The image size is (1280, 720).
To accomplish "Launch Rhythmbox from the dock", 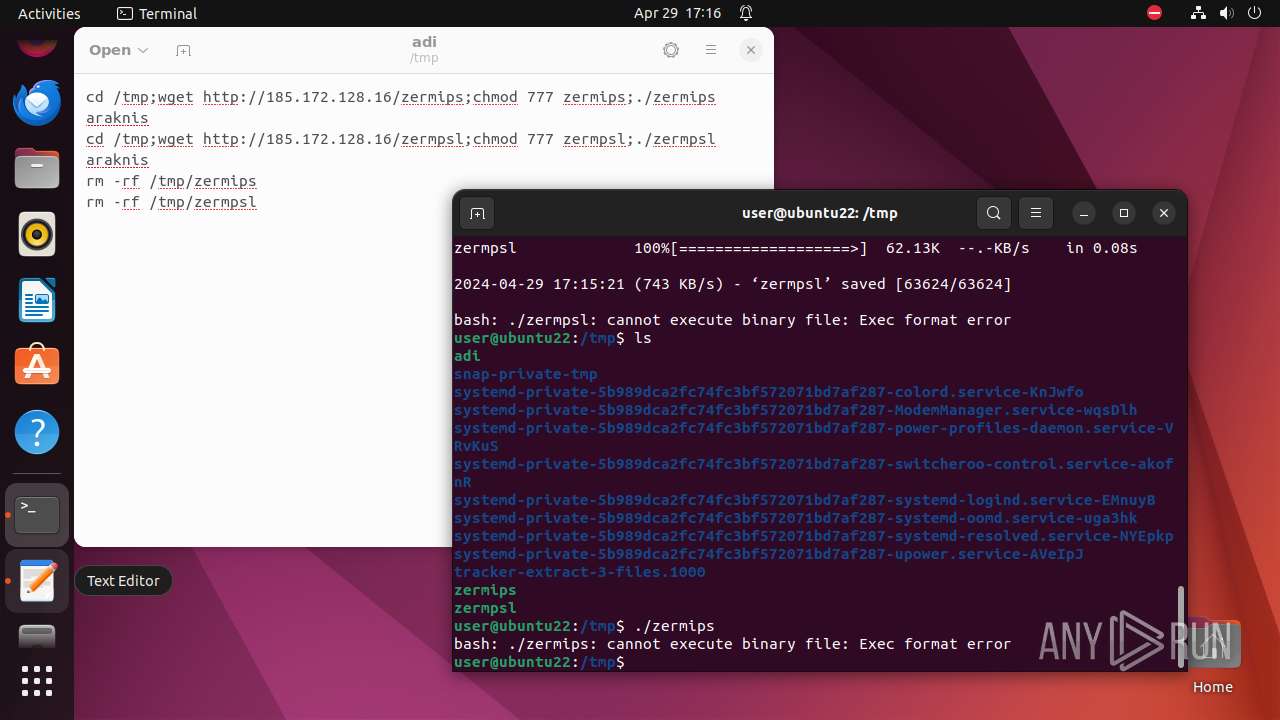I will pos(37,234).
